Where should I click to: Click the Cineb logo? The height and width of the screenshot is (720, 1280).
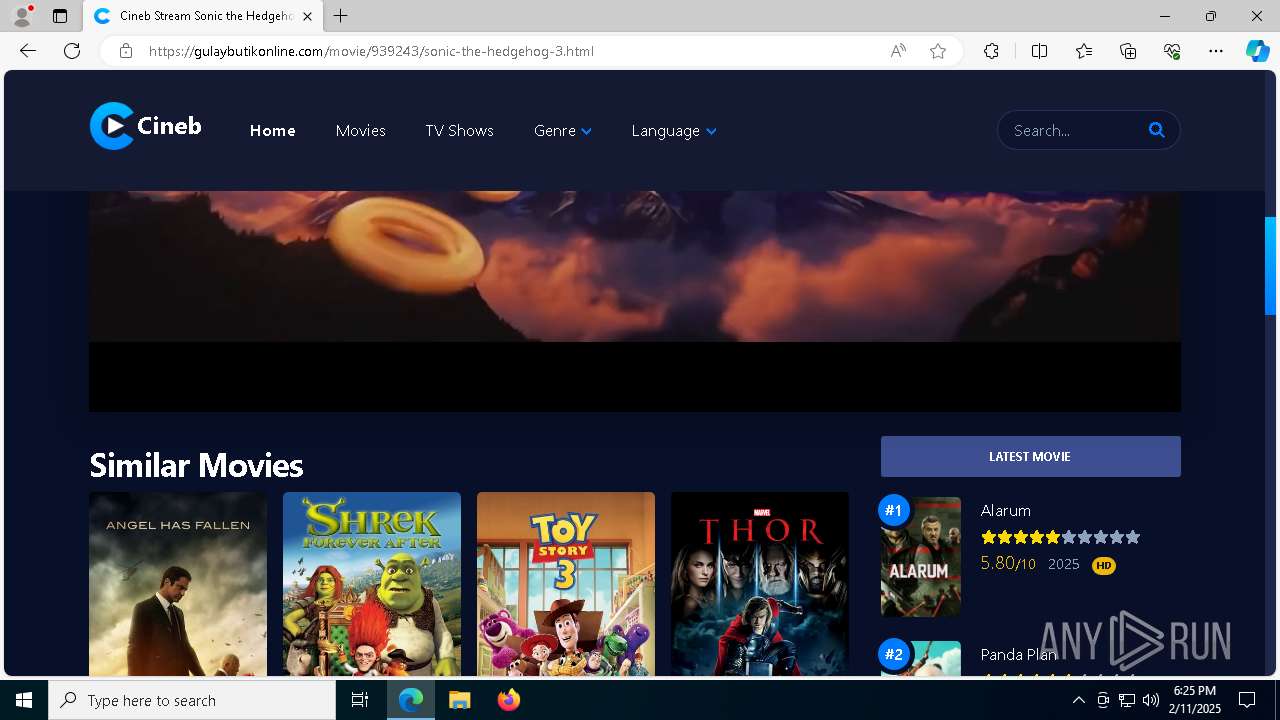pyautogui.click(x=146, y=126)
